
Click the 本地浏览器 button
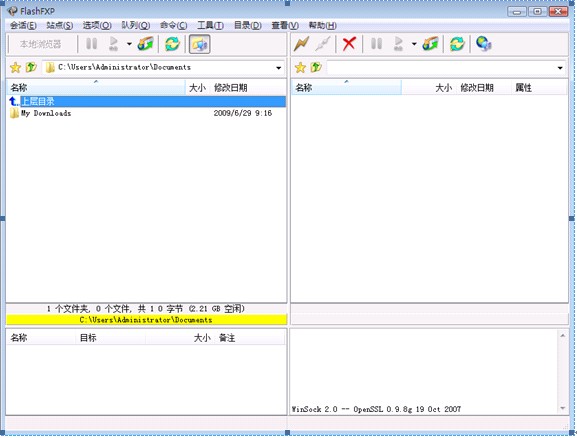[40, 44]
